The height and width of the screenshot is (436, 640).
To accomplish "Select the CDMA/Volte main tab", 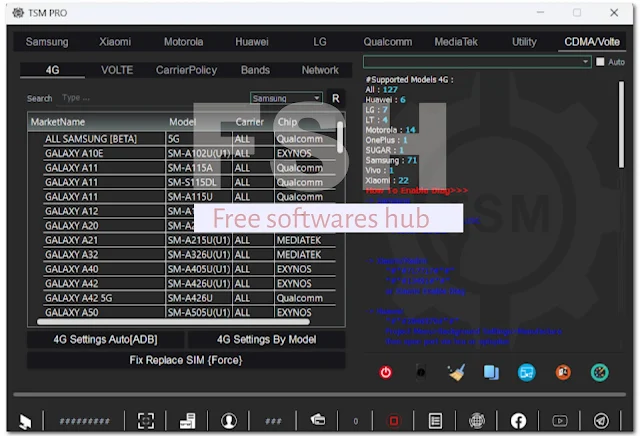I will [592, 42].
